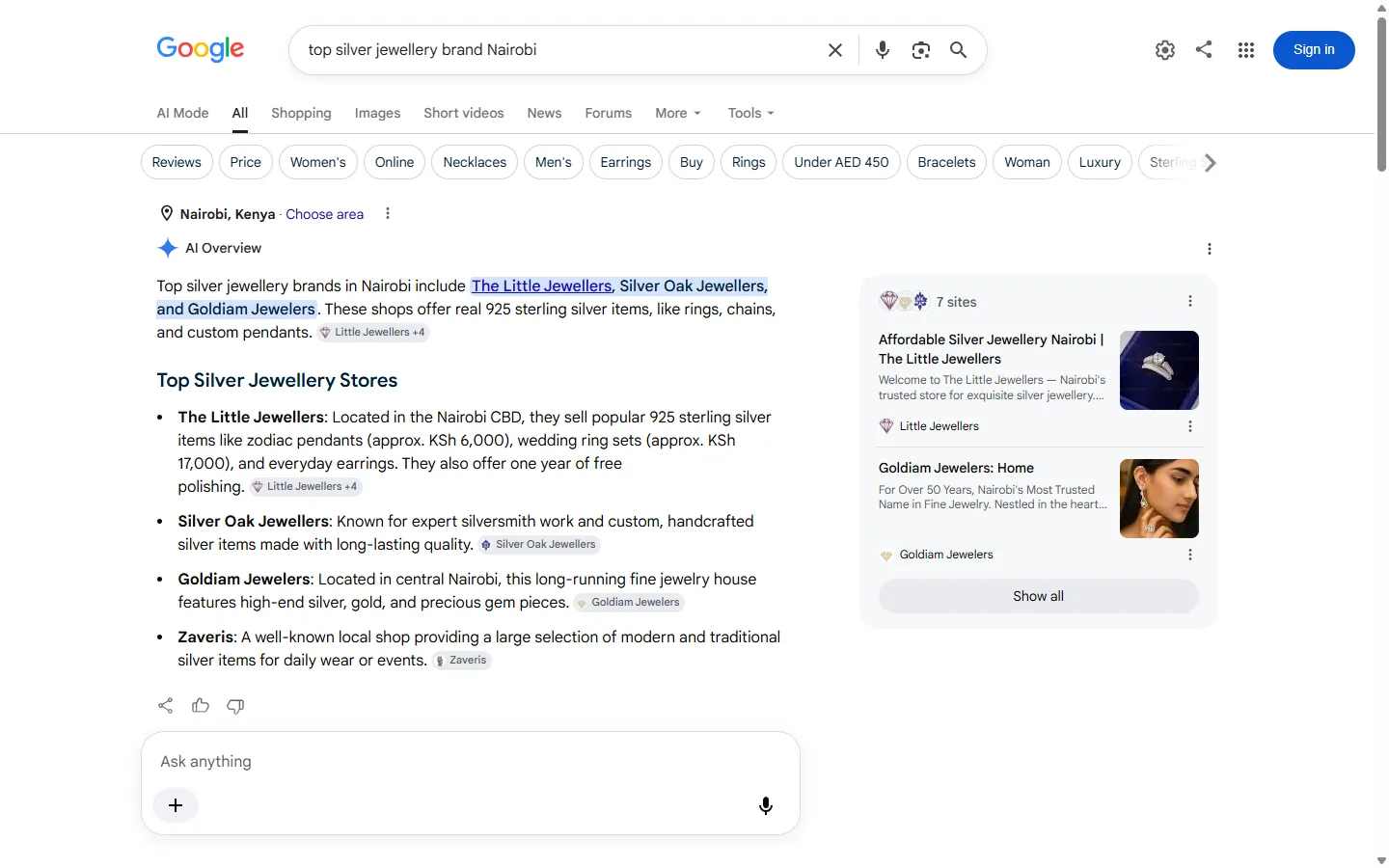The height and width of the screenshot is (868, 1389).
Task: Apply the Men's filter chip
Action: (554, 162)
